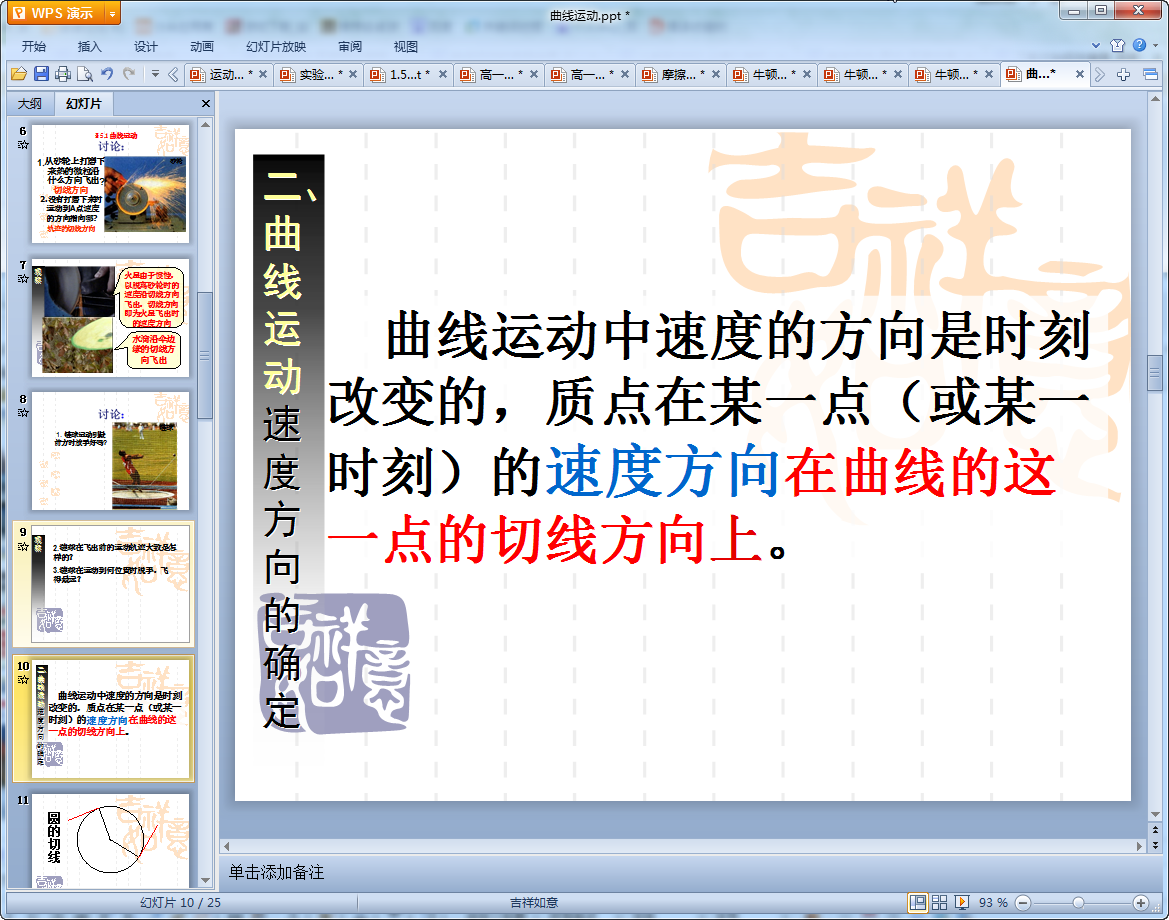
Task: Redo the last undone action
Action: click(129, 74)
